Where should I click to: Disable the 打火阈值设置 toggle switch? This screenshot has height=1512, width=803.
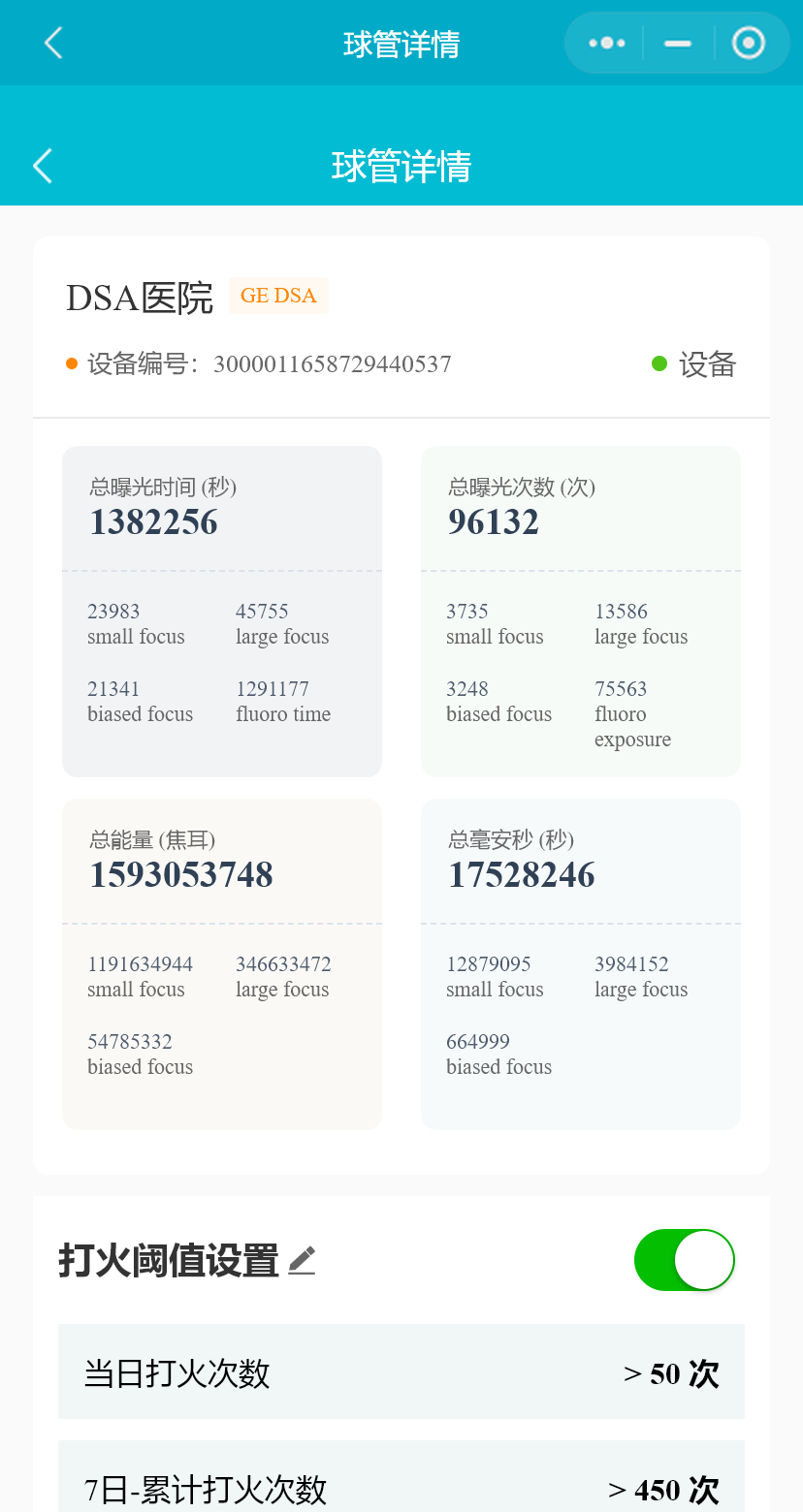685,1260
